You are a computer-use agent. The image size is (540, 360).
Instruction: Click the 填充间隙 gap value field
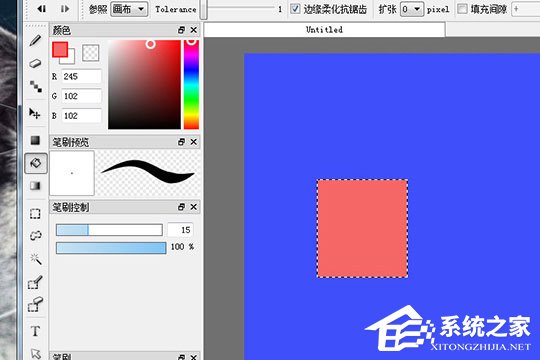point(526,9)
